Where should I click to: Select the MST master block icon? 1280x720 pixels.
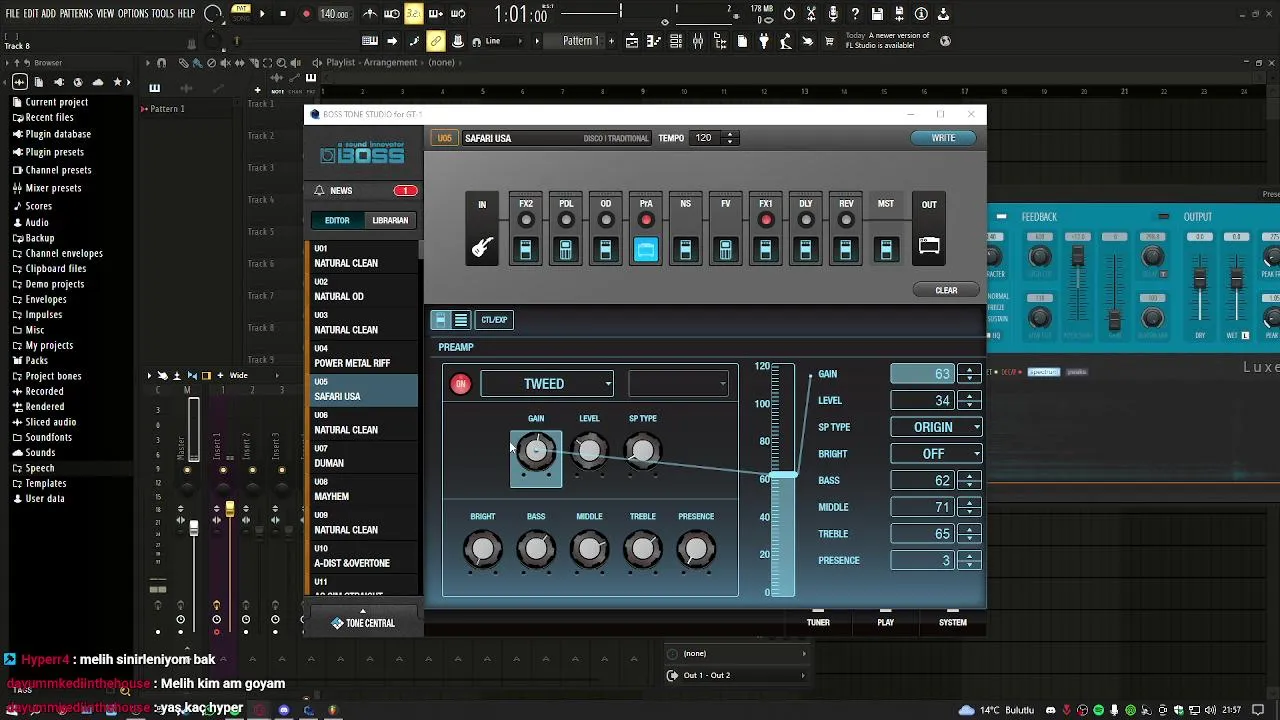(x=886, y=249)
